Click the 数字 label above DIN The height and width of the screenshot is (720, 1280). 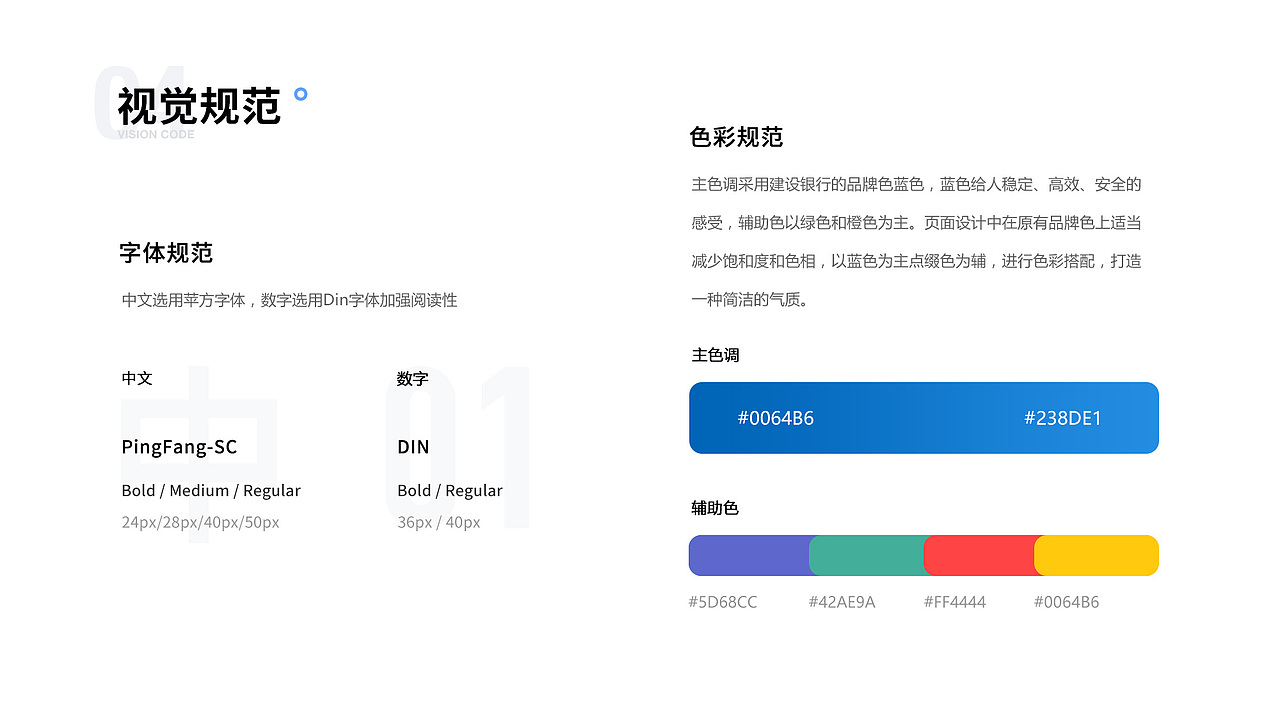(x=411, y=378)
